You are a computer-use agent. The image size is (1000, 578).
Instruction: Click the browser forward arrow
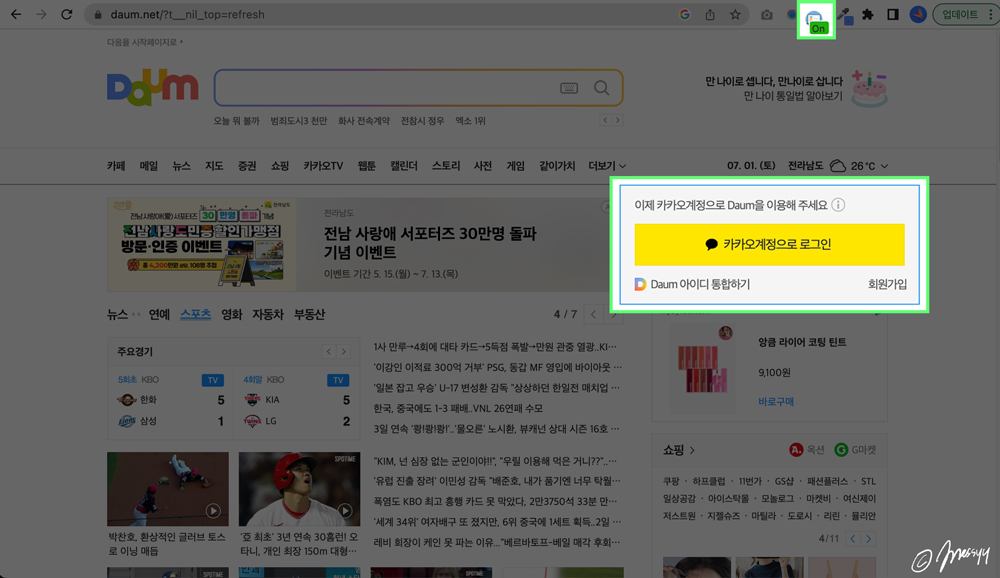41,14
